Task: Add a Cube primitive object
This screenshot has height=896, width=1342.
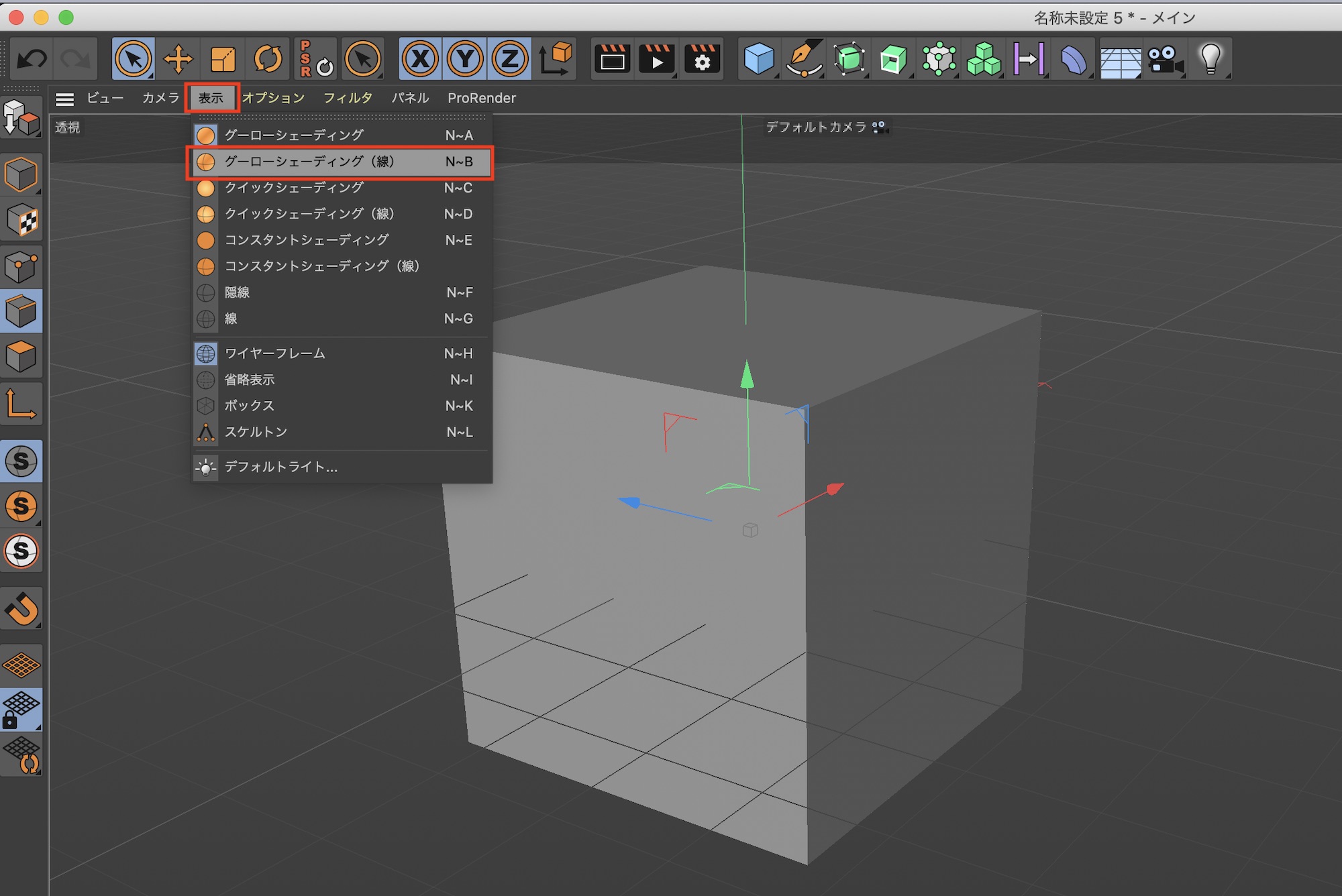Action: tap(759, 59)
